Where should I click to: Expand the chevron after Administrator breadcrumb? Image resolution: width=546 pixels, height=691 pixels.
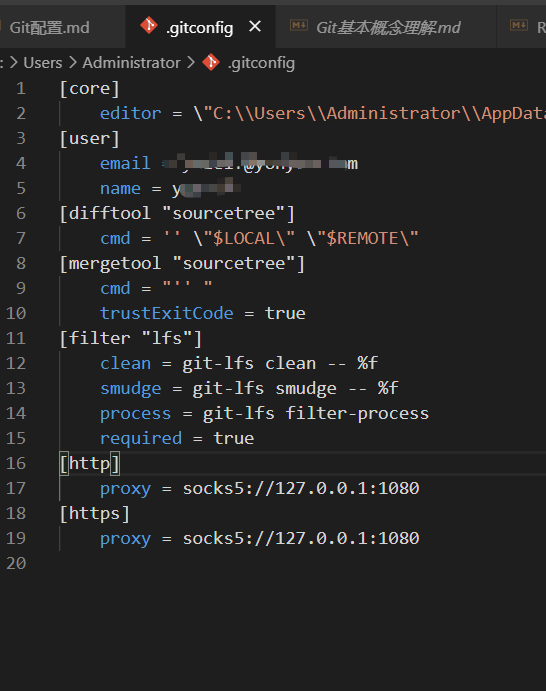(x=191, y=63)
